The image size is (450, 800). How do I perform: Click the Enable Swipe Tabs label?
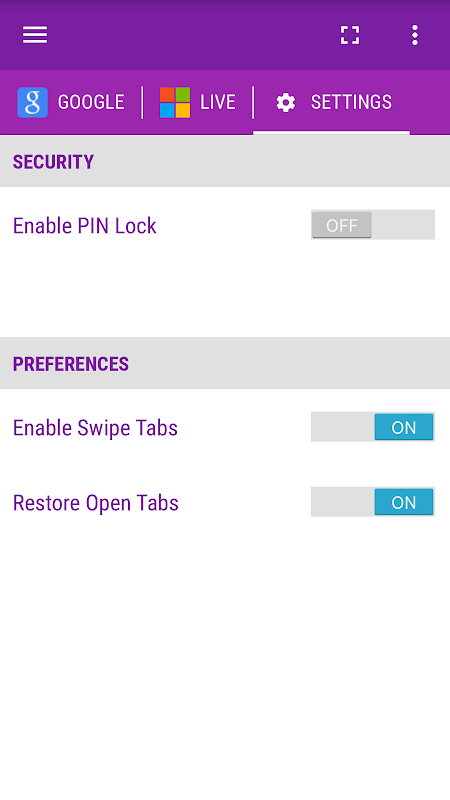tap(95, 428)
